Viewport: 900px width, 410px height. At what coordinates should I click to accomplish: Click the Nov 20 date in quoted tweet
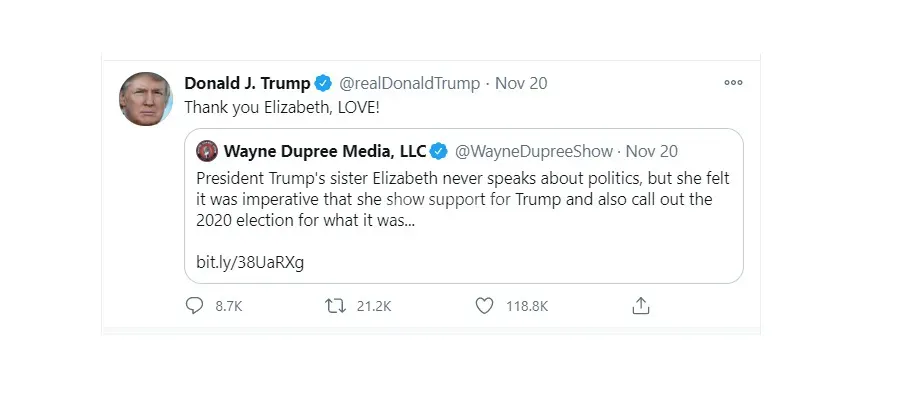pos(651,152)
